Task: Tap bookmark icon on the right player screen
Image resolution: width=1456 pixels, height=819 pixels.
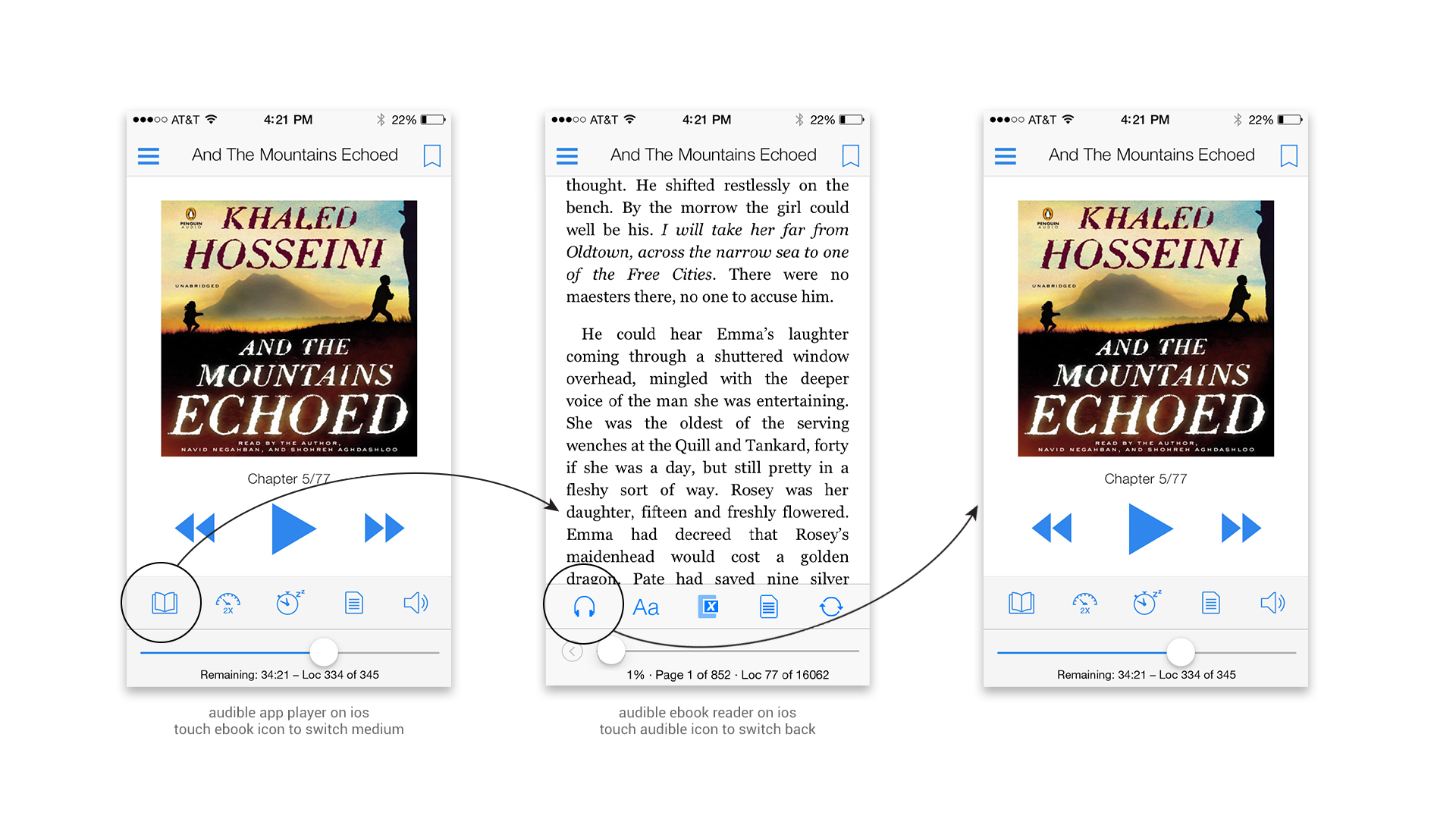Action: coord(1289,156)
